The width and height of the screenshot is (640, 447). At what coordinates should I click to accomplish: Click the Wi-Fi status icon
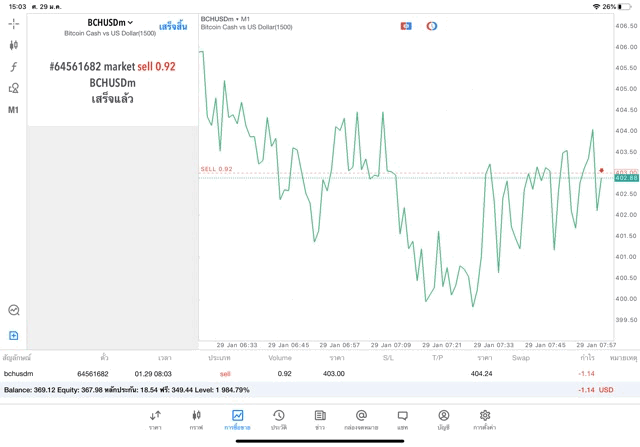tap(596, 7)
